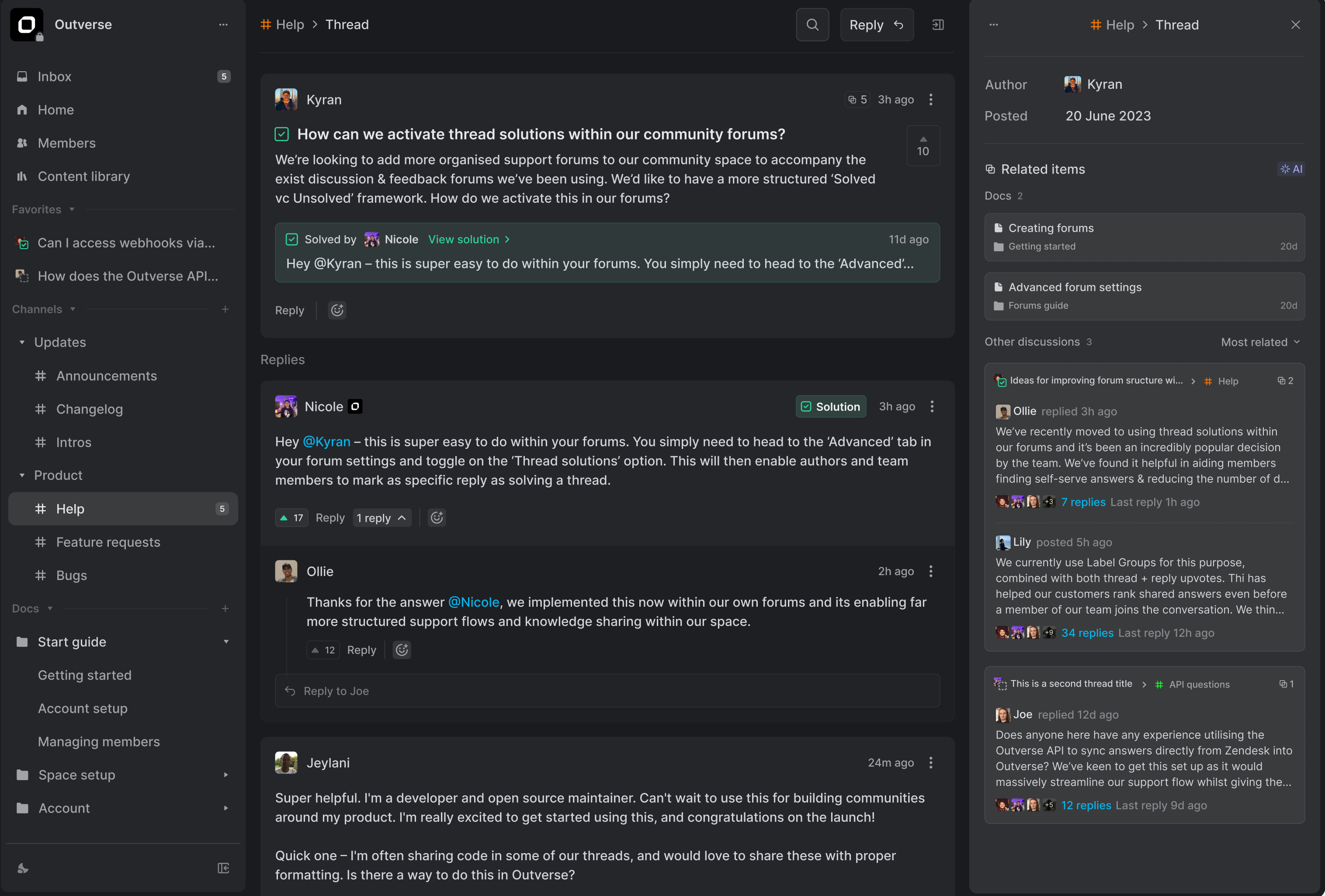The image size is (1325, 896).
Task: Open the search icon
Action: [x=812, y=24]
